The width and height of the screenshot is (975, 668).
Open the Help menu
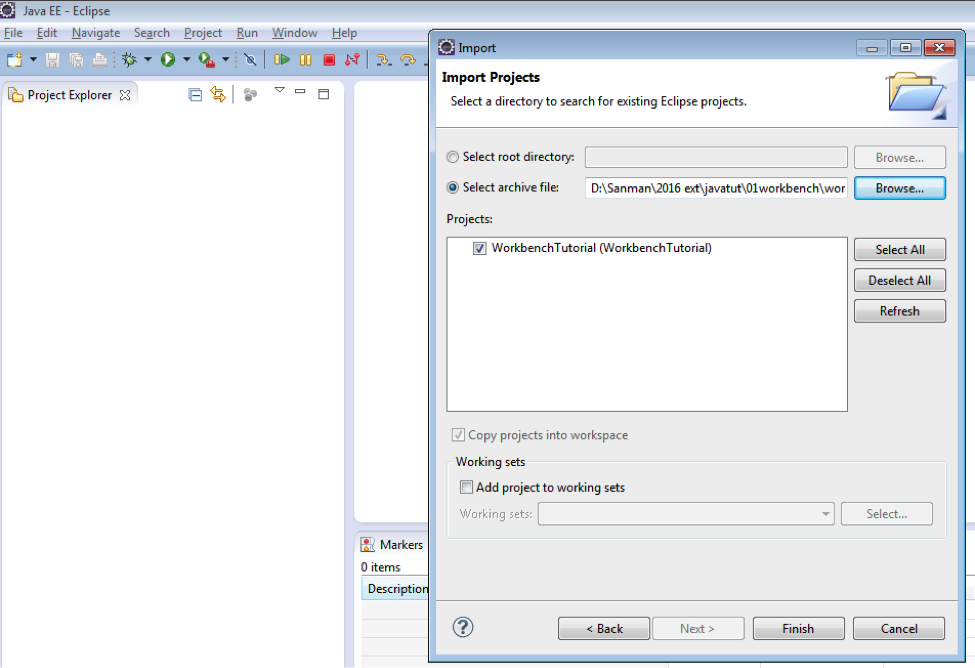click(x=344, y=33)
